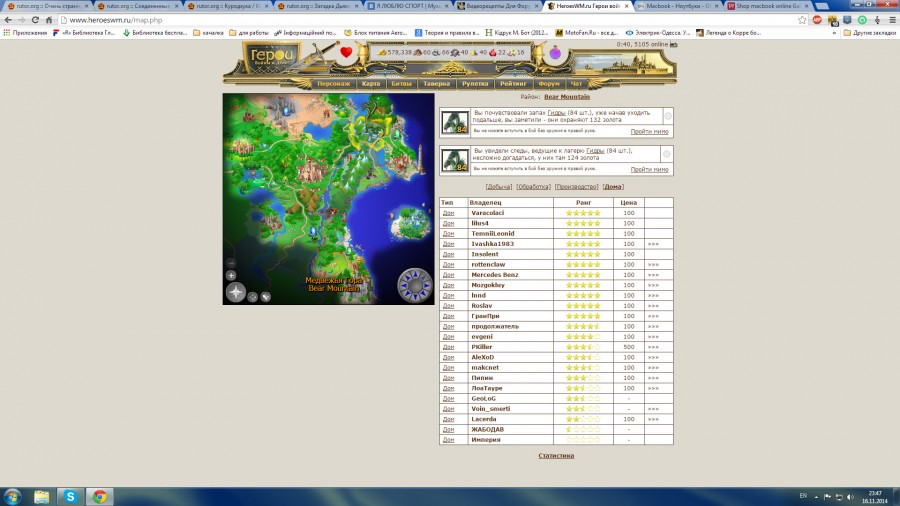This screenshot has width=900, height=506.
Task: Click the map navigation direction wheel
Action: coord(414,285)
